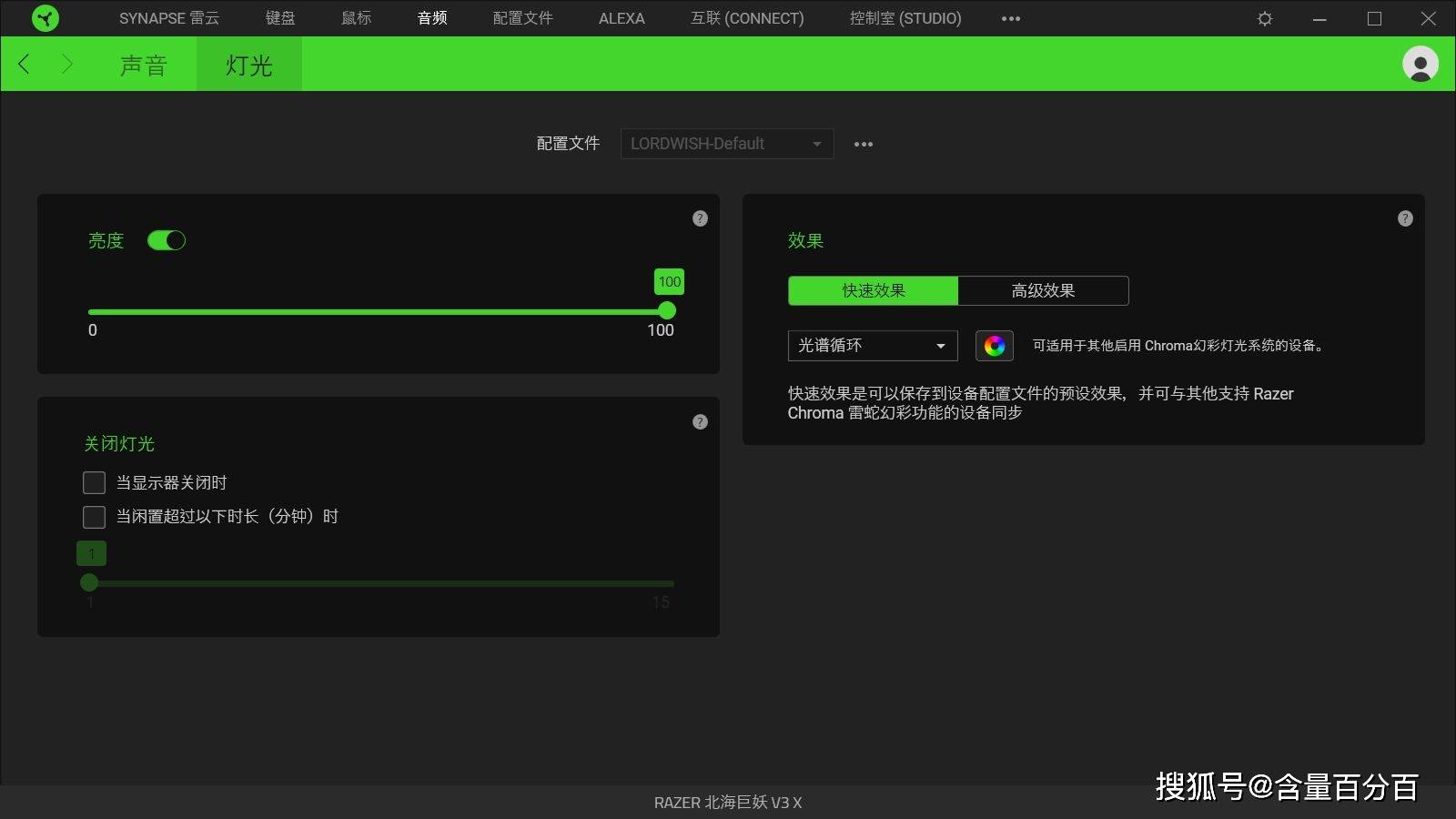
Task: Switch to 高级效果 advanced effects
Action: pyautogui.click(x=1043, y=290)
